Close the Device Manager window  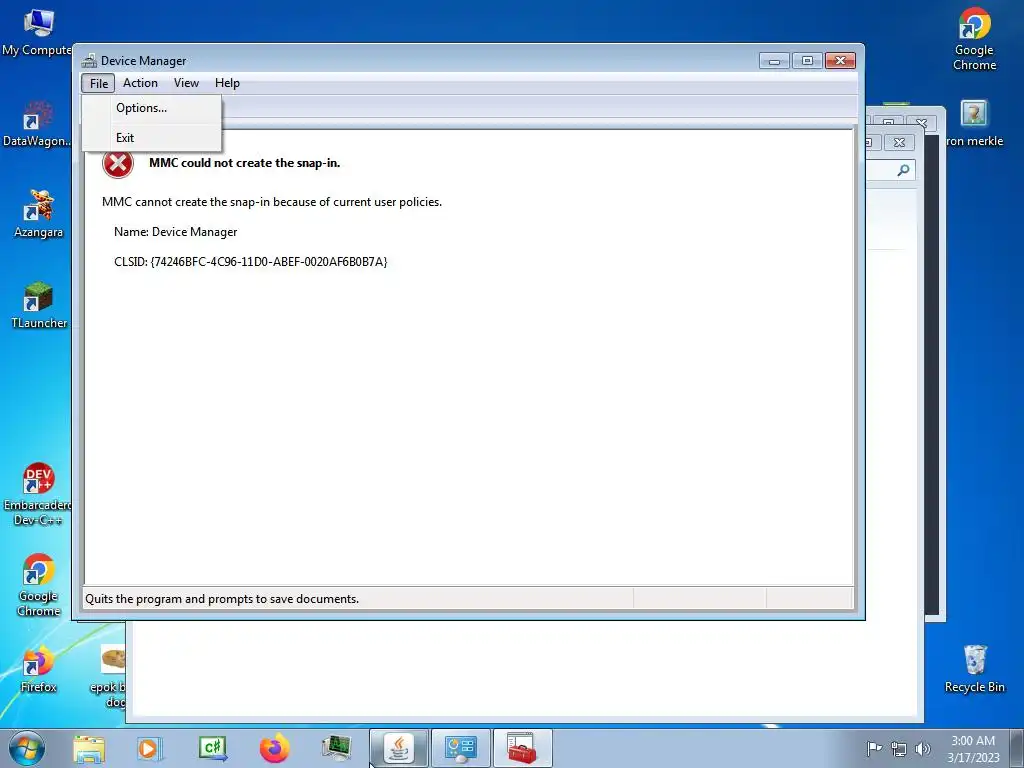(840, 61)
